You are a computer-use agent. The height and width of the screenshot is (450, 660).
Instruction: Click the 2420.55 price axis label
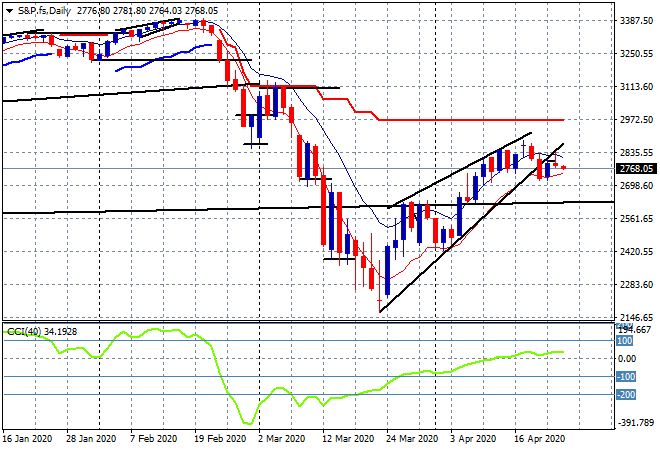(x=636, y=252)
